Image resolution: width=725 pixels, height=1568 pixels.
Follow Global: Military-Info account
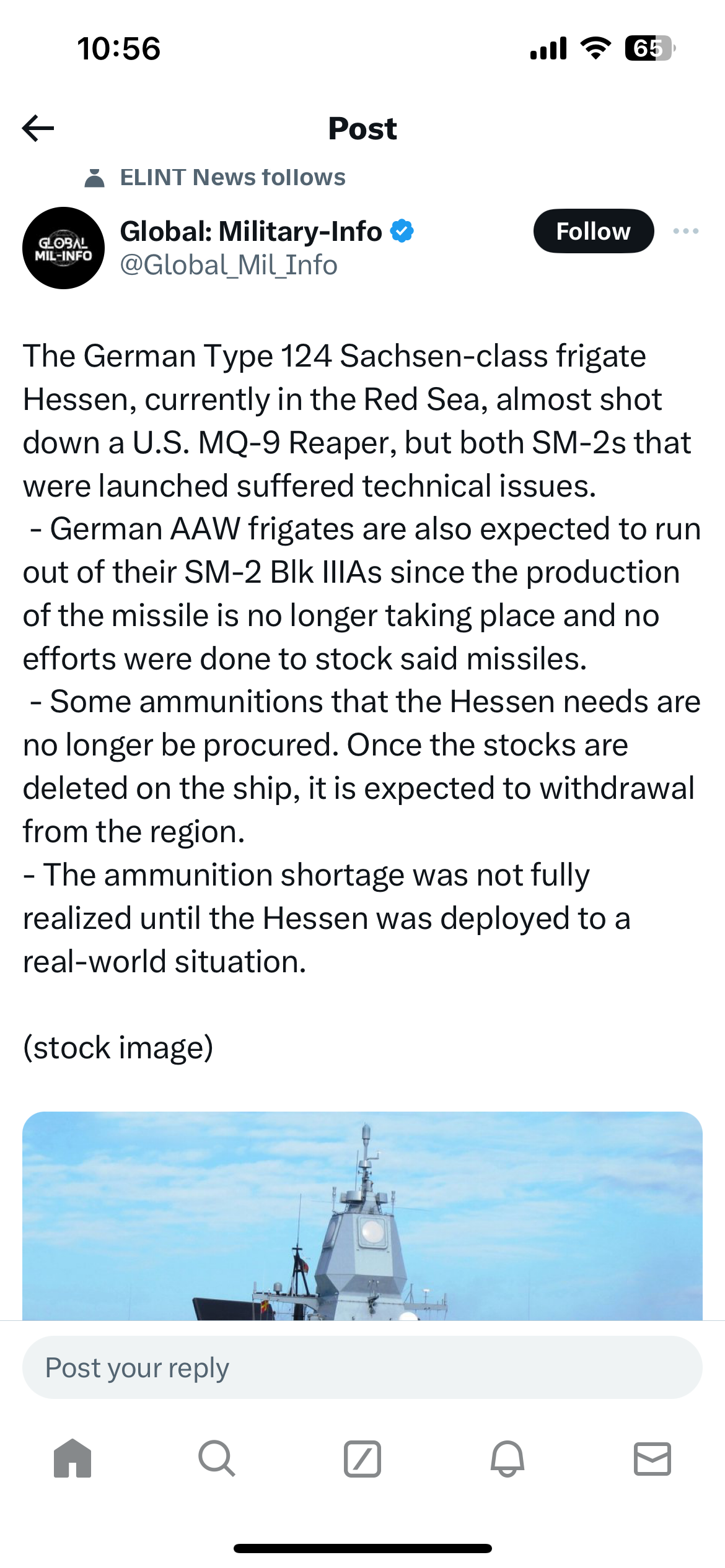click(x=593, y=231)
